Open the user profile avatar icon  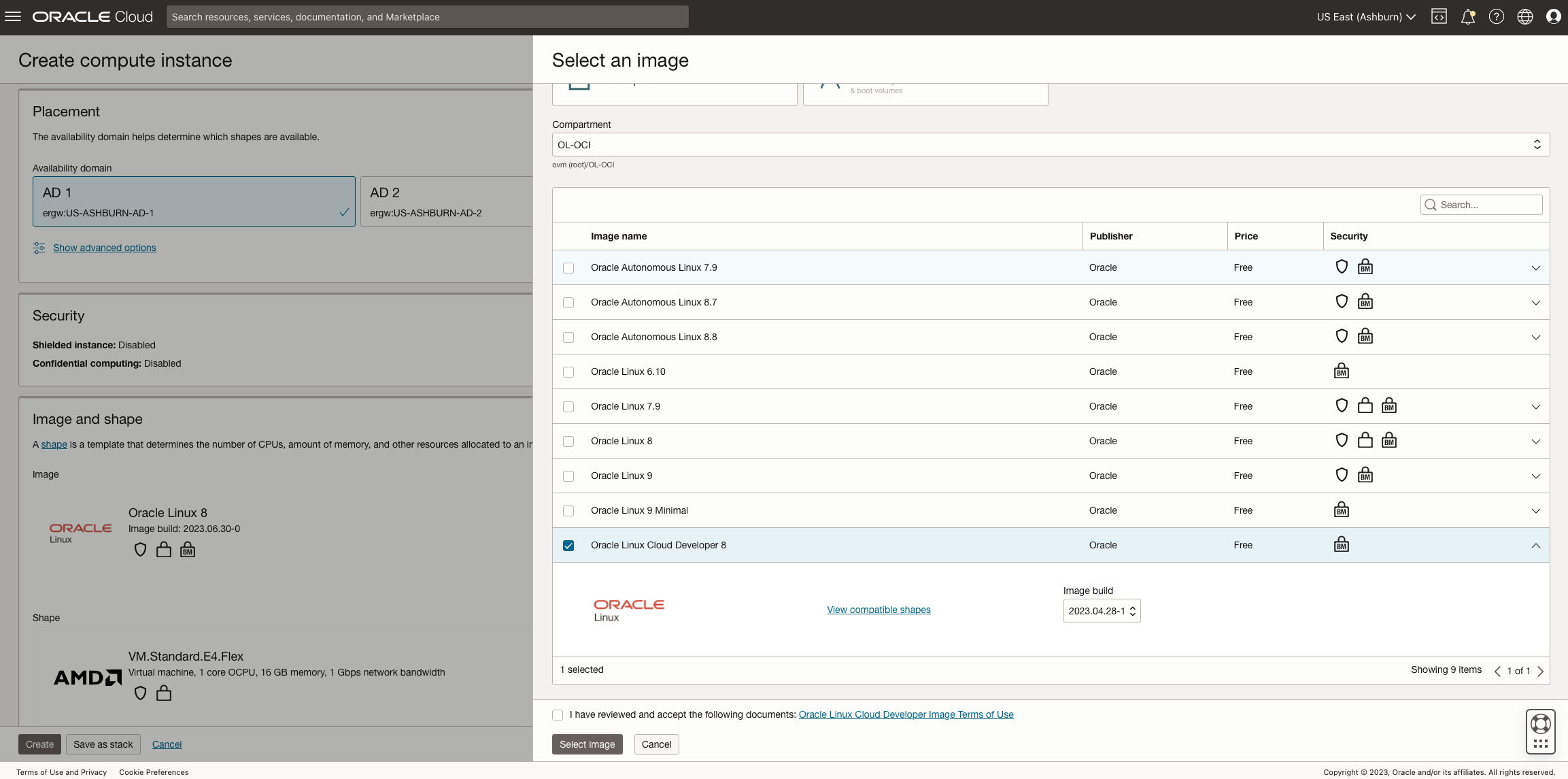pyautogui.click(x=1553, y=16)
